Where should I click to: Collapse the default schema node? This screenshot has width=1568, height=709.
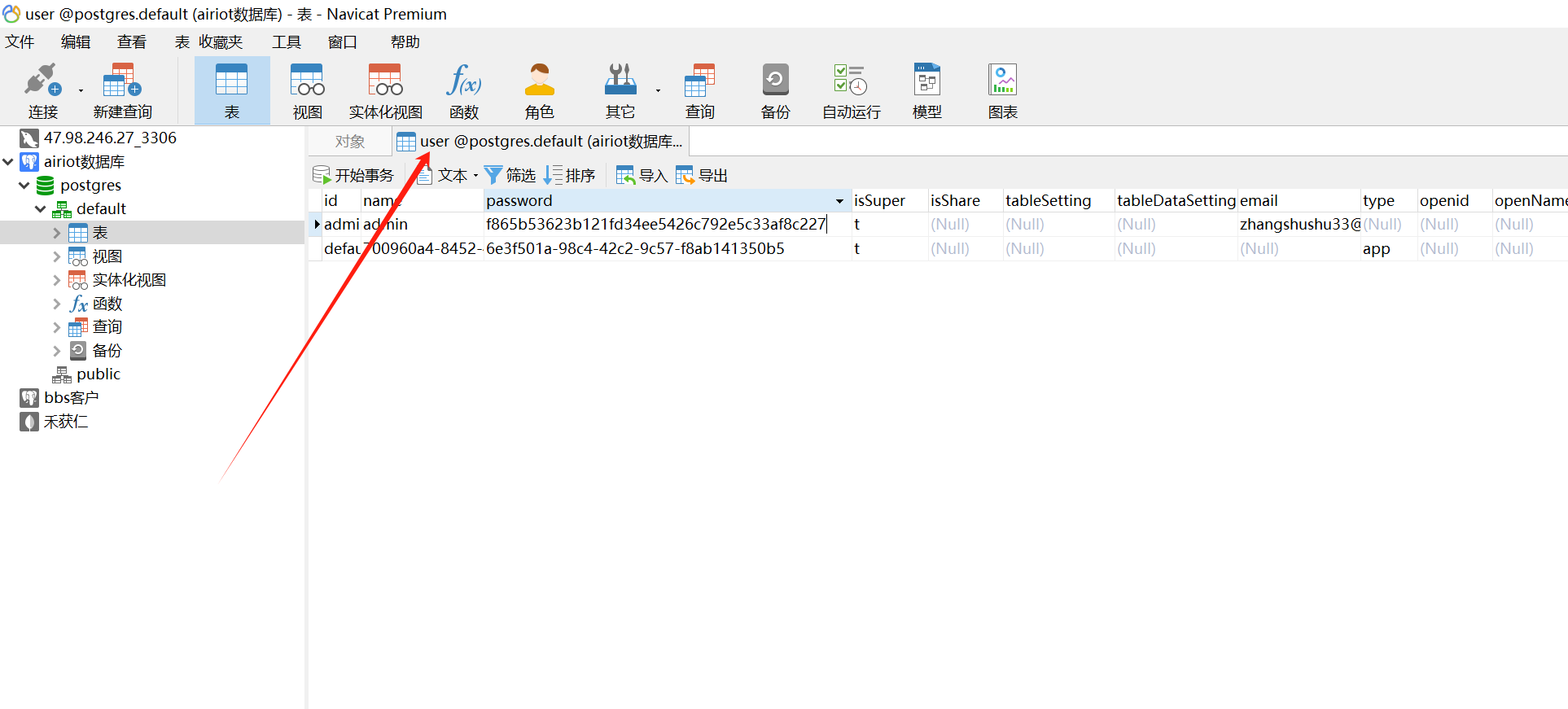click(x=41, y=209)
